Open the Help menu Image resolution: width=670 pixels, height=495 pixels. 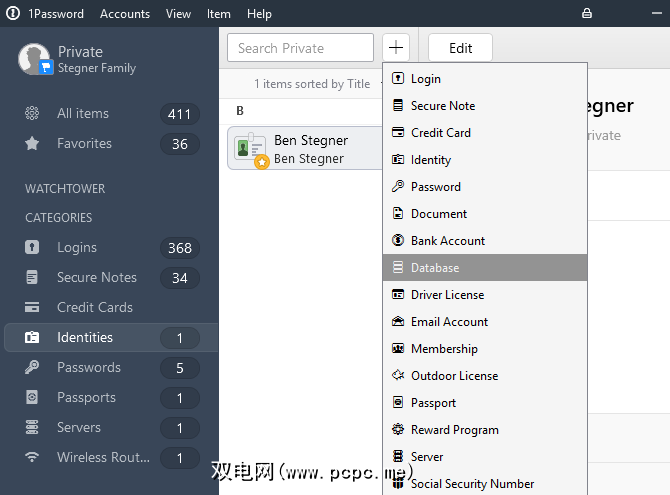[x=259, y=14]
